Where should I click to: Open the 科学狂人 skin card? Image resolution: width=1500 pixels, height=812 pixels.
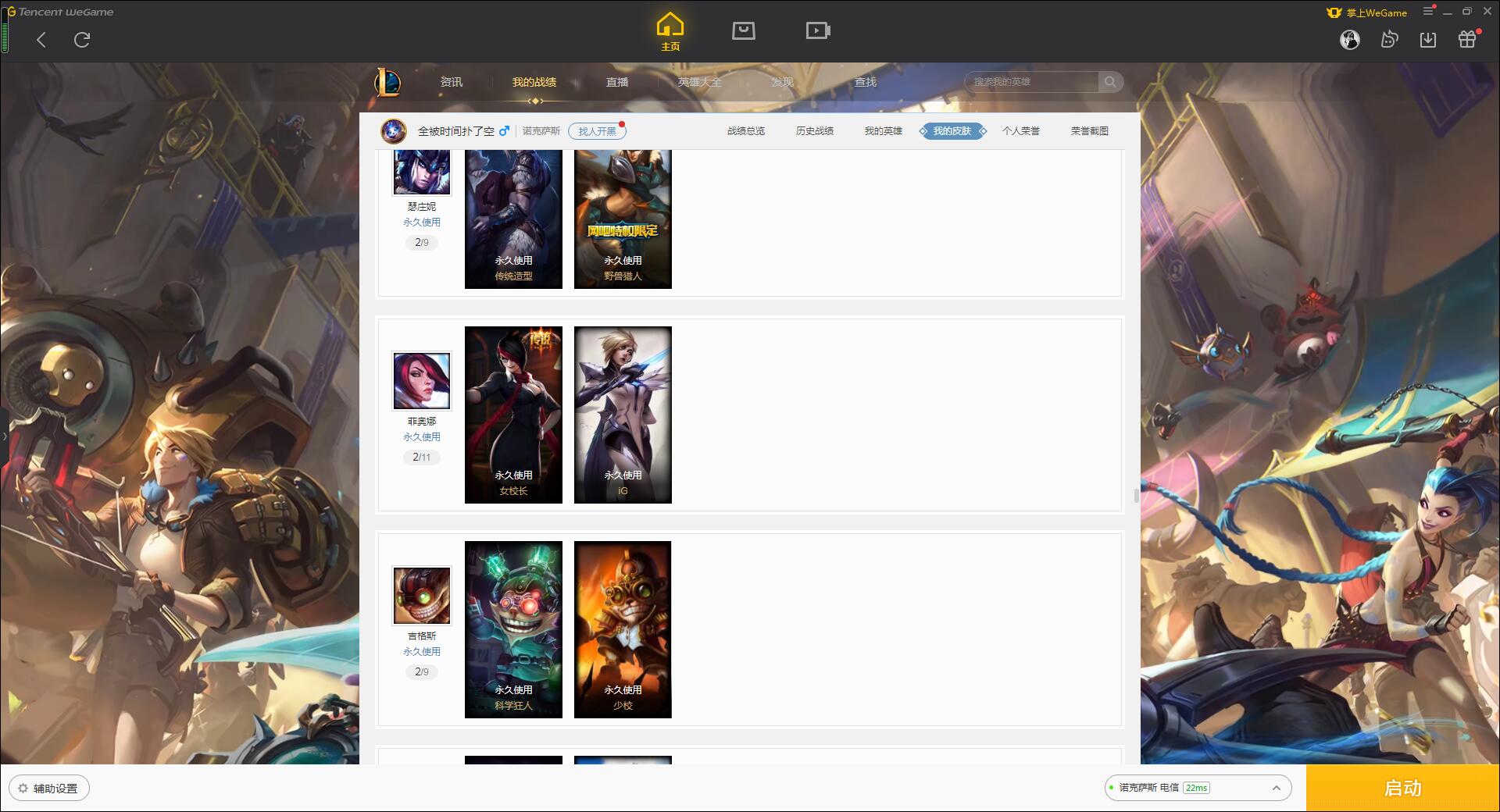pos(513,629)
